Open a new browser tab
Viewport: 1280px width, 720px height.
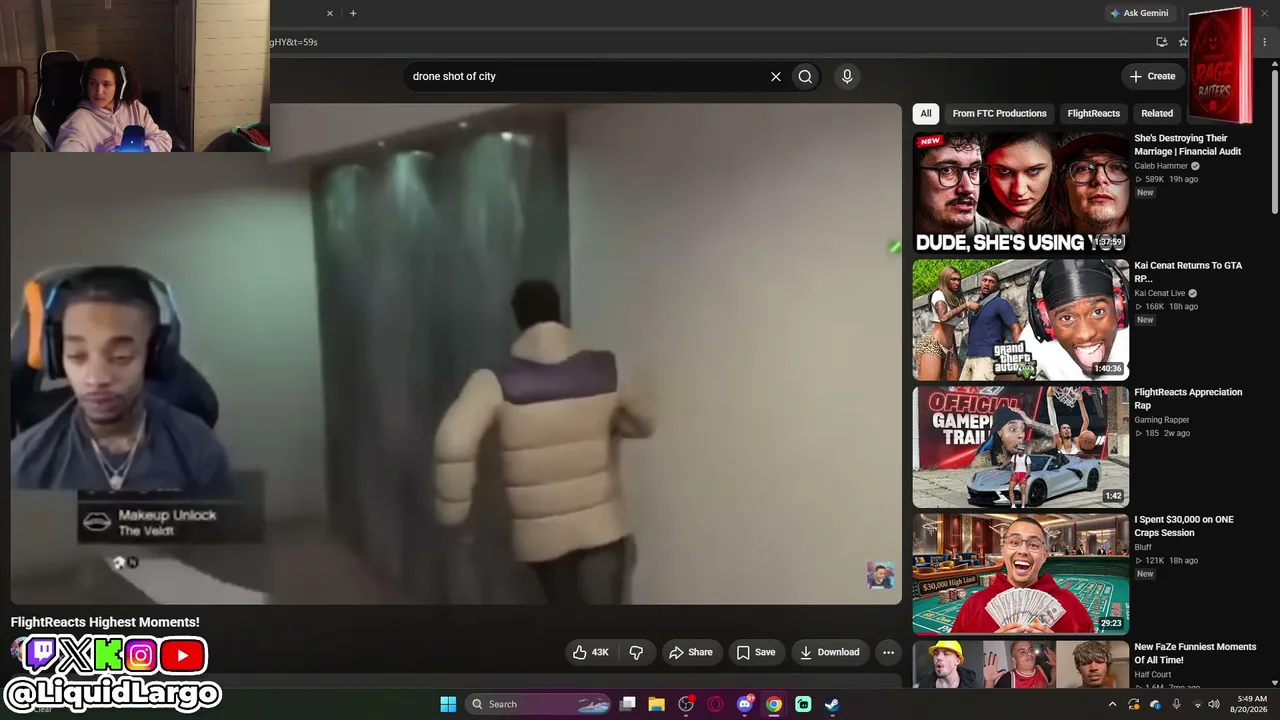click(353, 13)
